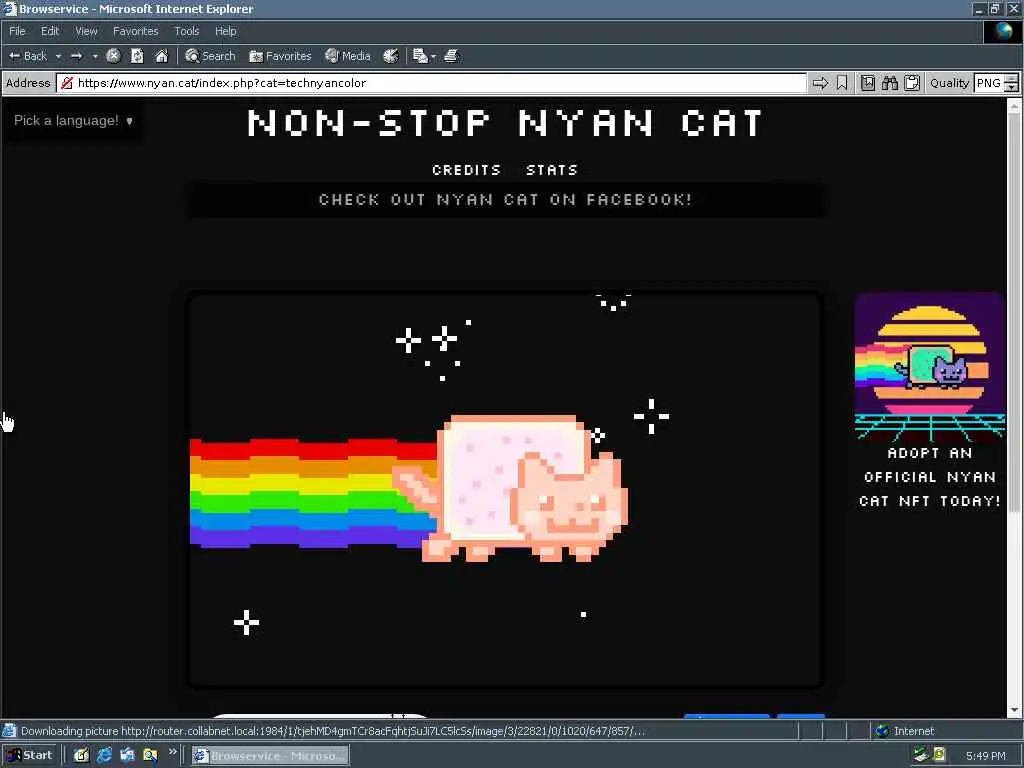1024x768 pixels.
Task: Click the NON-STOP NYAN CAT title
Action: [505, 123]
